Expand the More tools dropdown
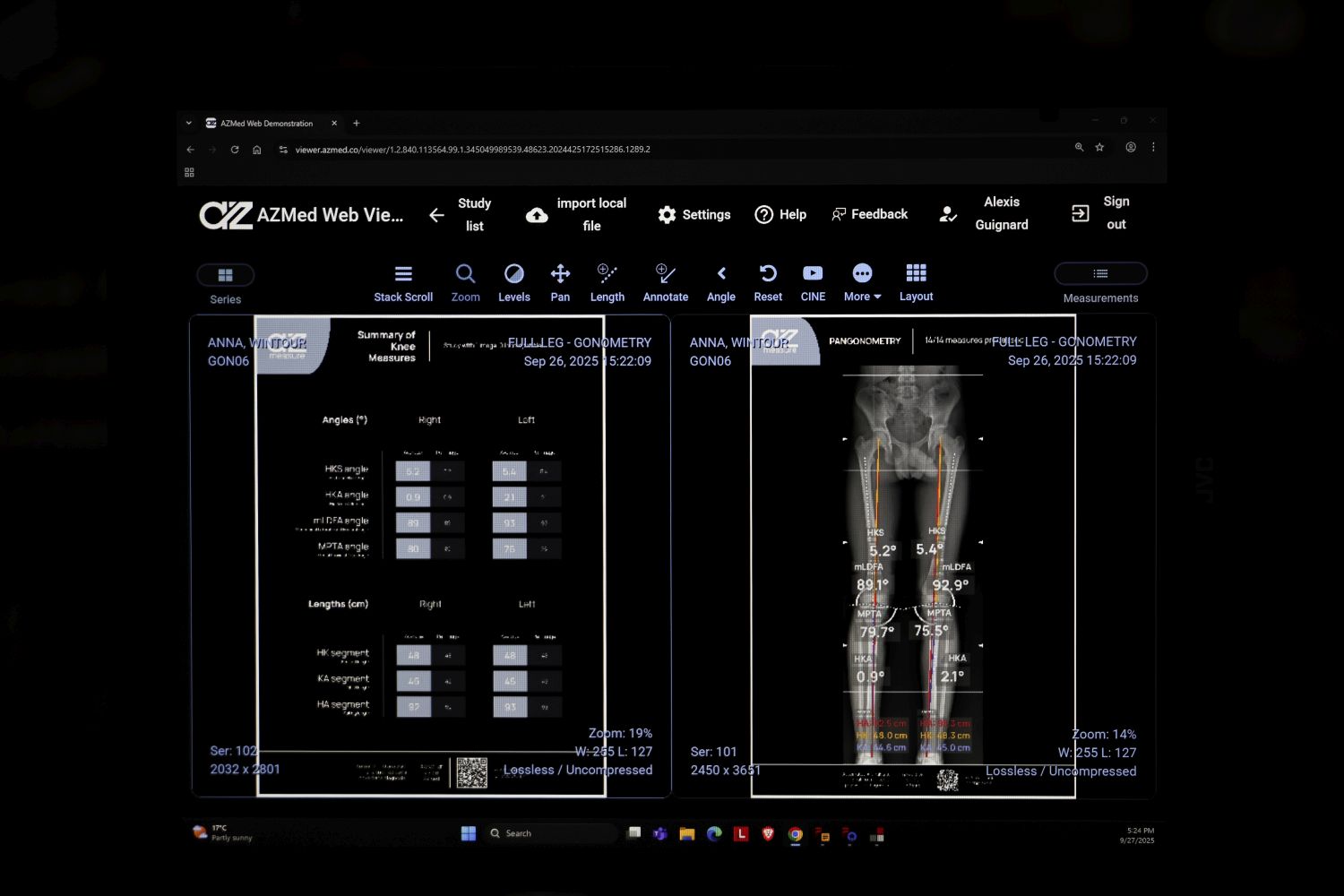 tap(862, 282)
